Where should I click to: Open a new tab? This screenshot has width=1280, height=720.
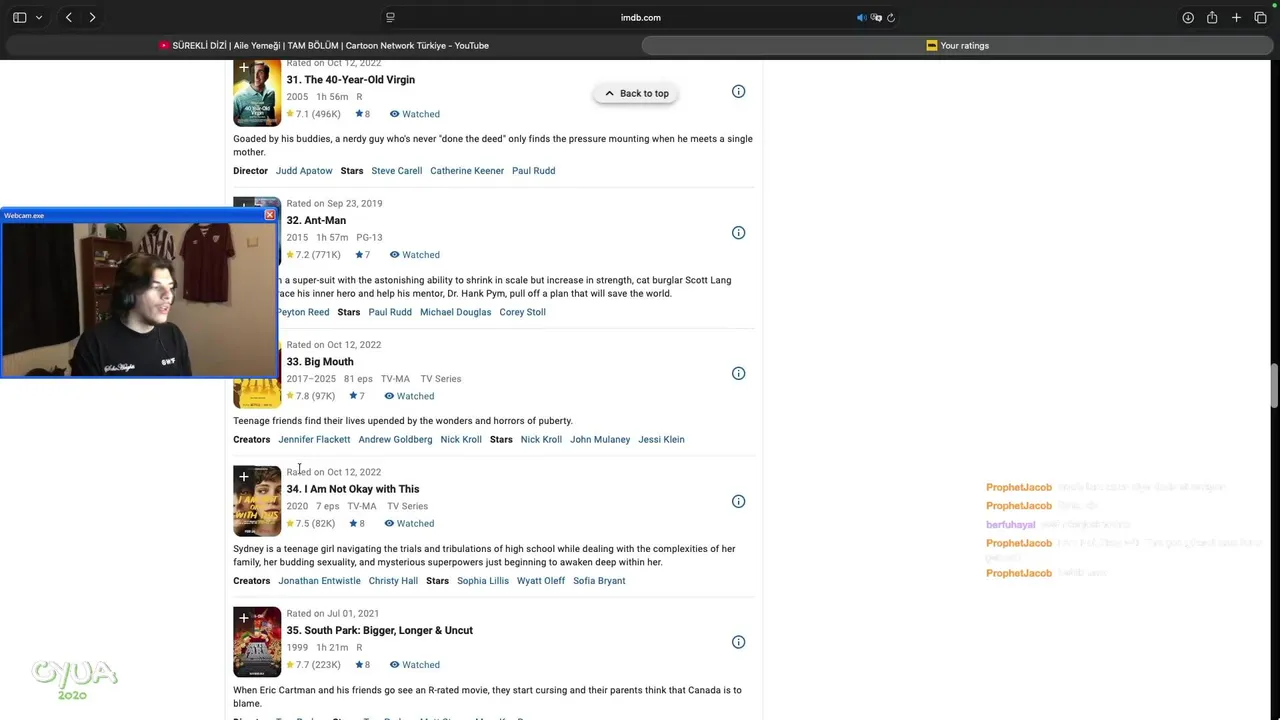1236,17
